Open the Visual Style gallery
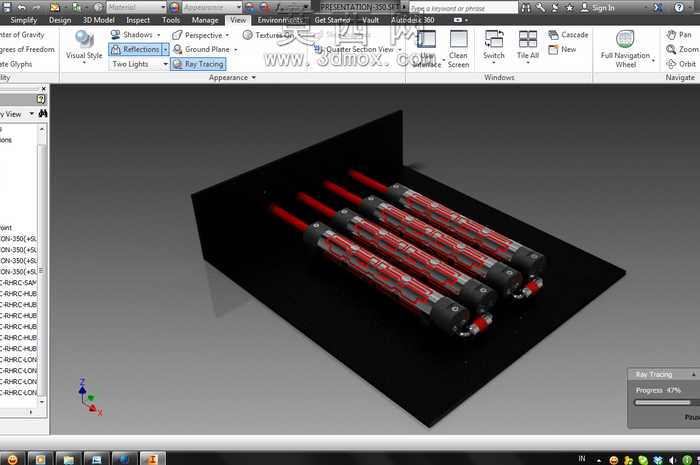Image resolution: width=700 pixels, height=465 pixels. pyautogui.click(x=84, y=46)
